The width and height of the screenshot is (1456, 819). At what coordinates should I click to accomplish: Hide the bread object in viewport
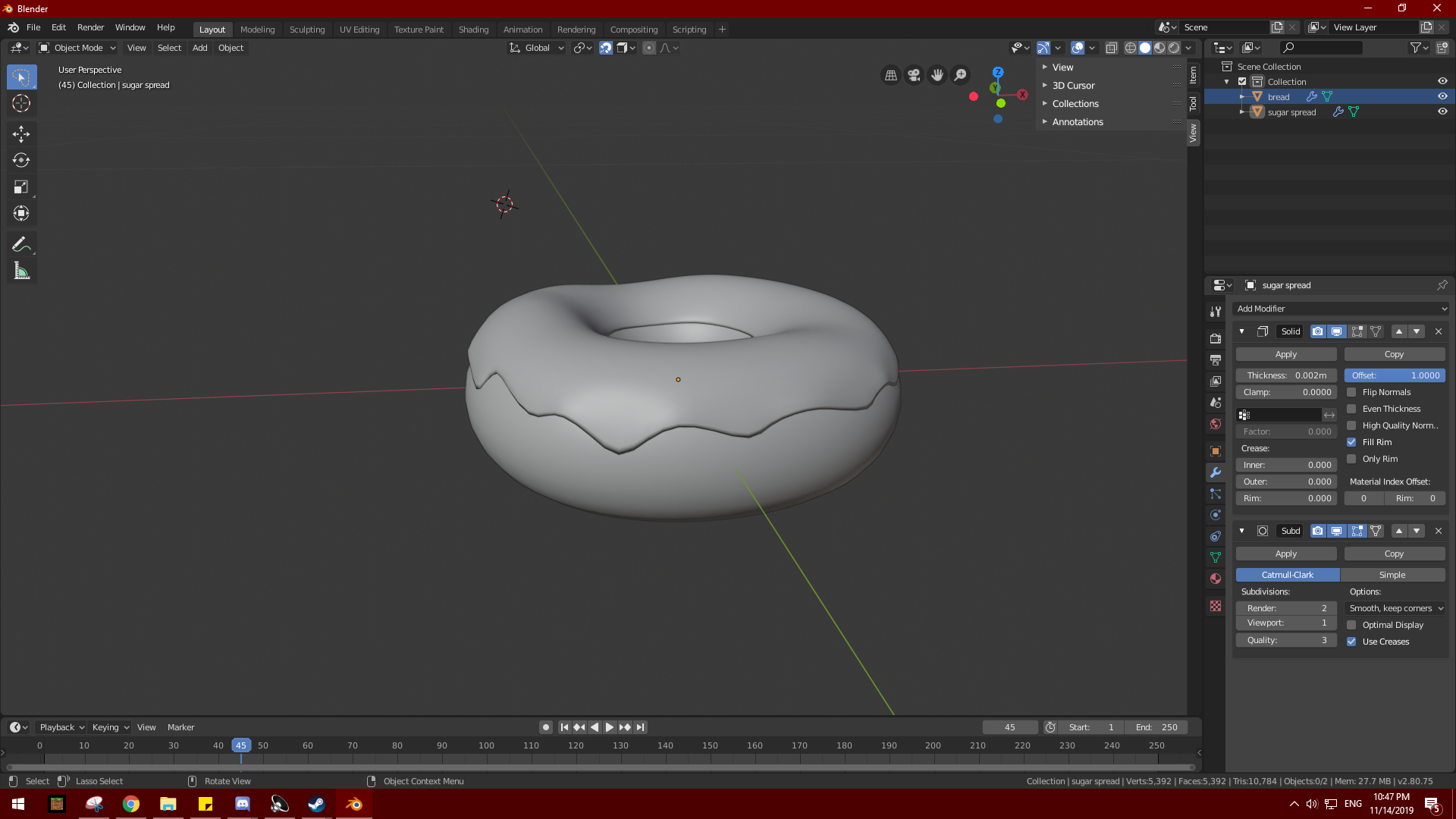(x=1442, y=96)
